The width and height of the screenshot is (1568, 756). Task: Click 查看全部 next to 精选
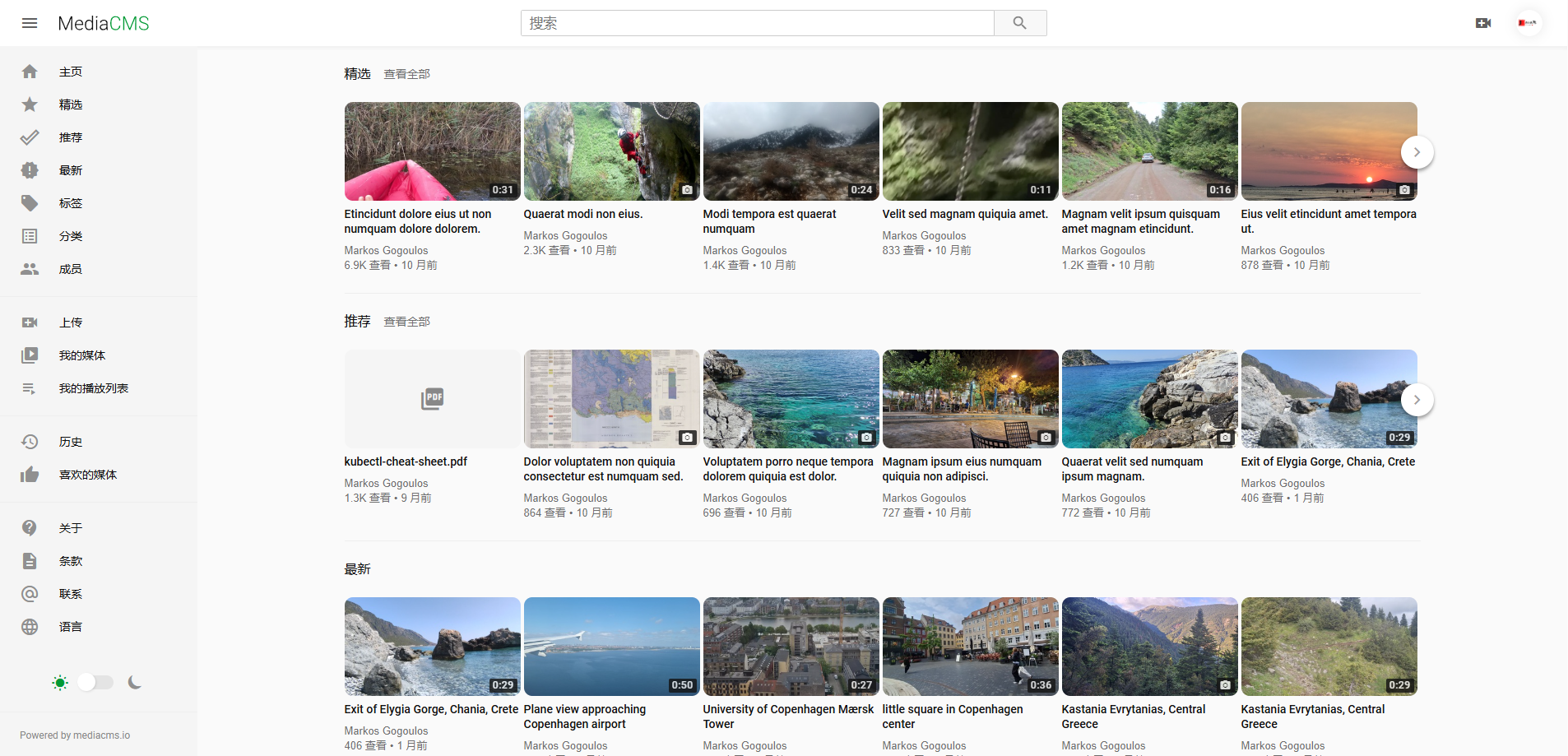coord(406,74)
